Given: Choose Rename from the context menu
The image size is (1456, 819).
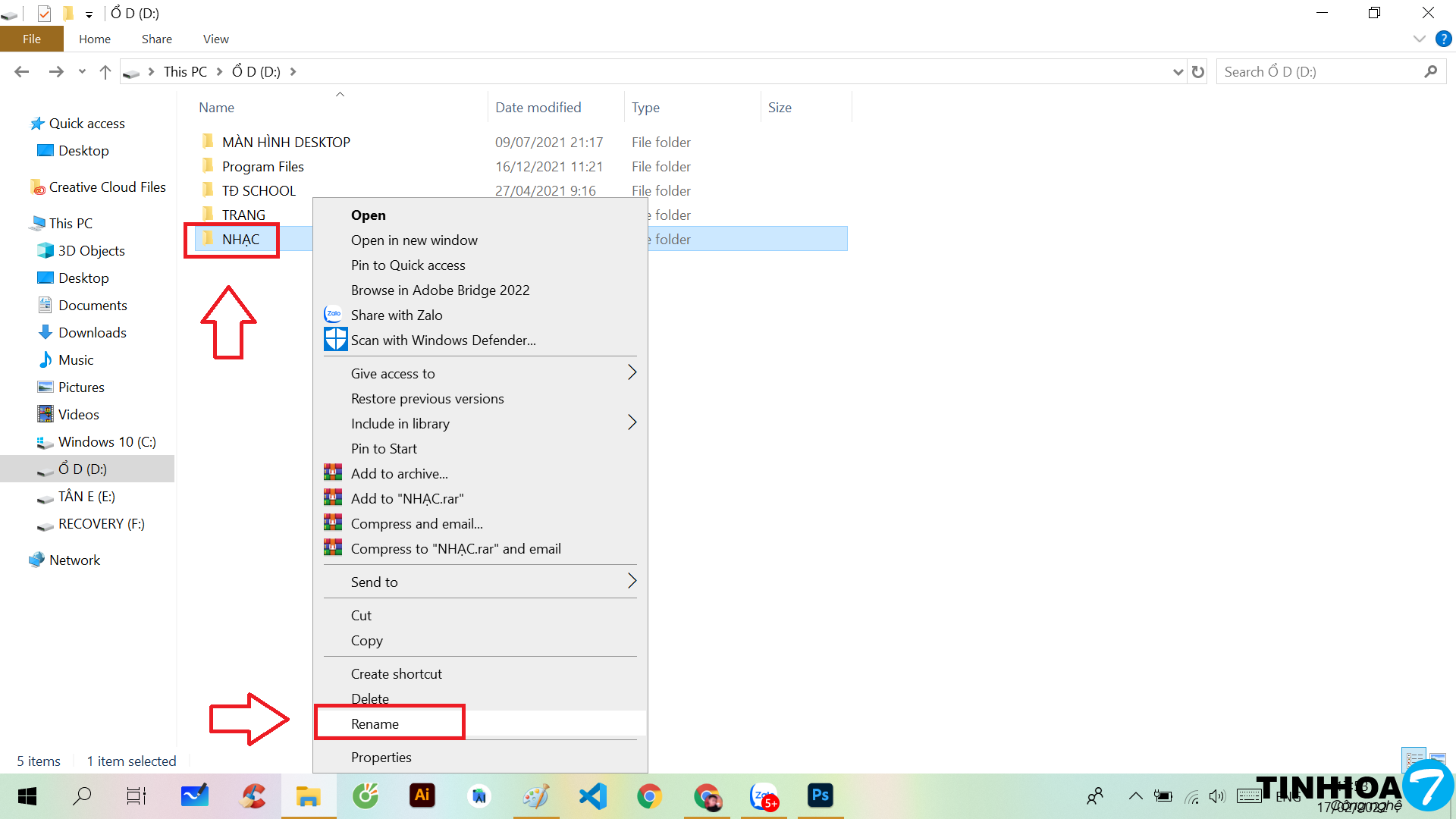Looking at the screenshot, I should point(375,723).
